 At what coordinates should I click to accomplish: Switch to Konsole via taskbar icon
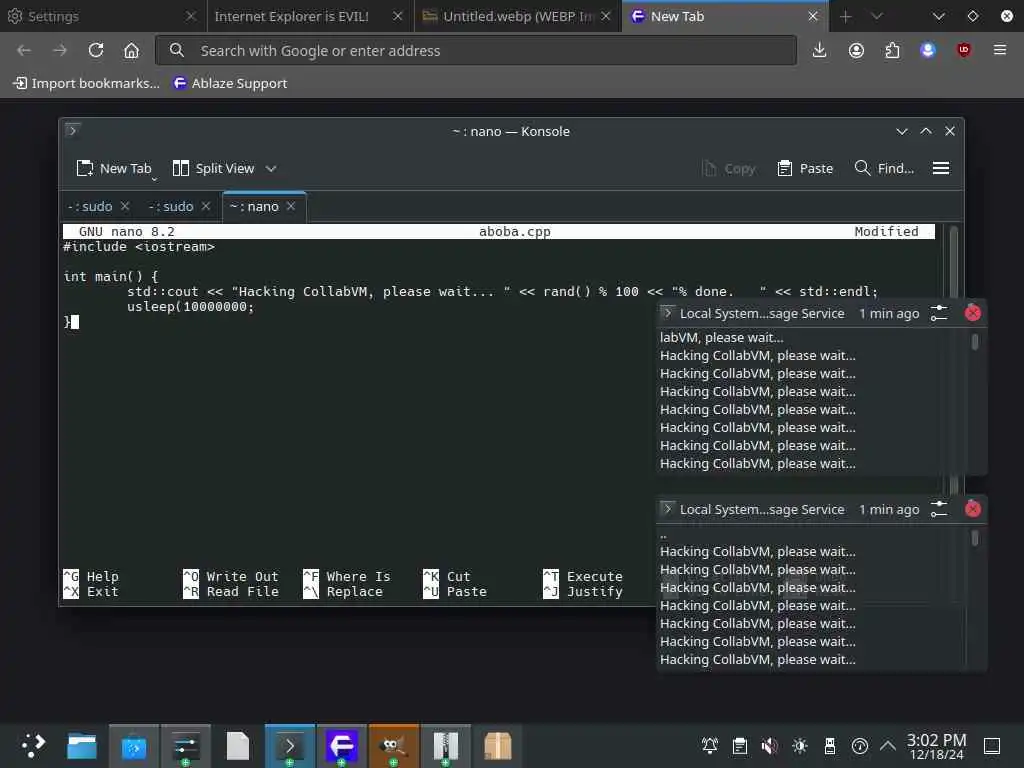coord(290,746)
